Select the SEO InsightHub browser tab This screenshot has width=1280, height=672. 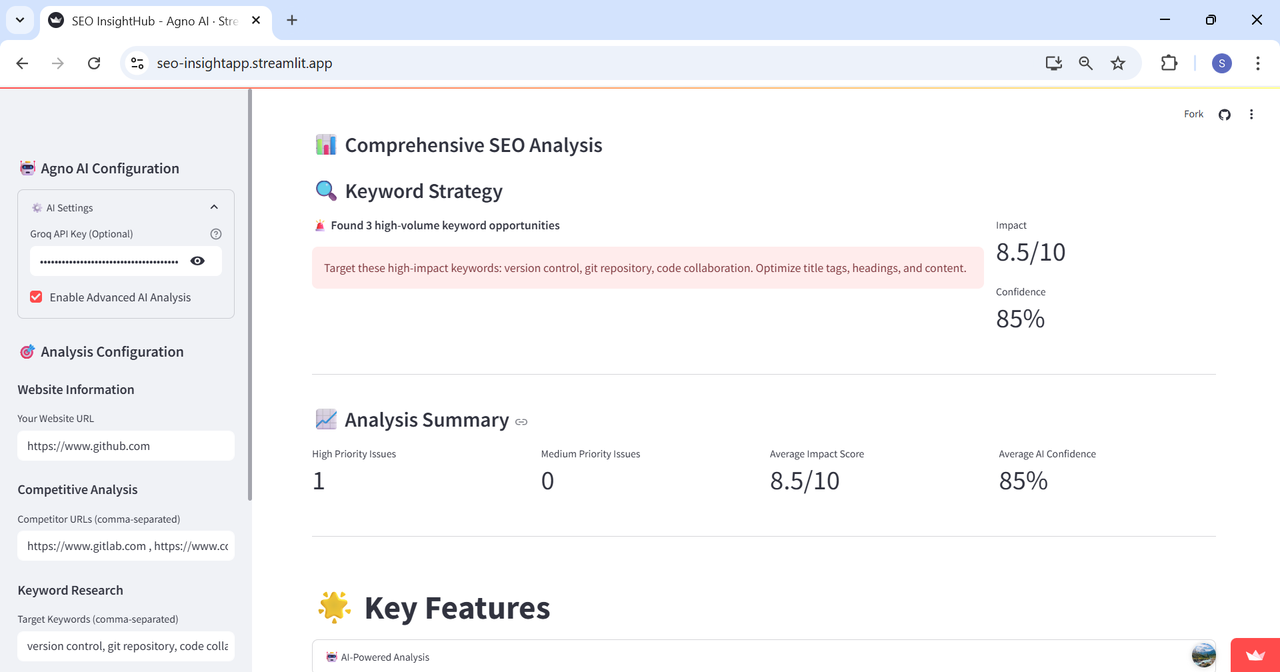153,21
